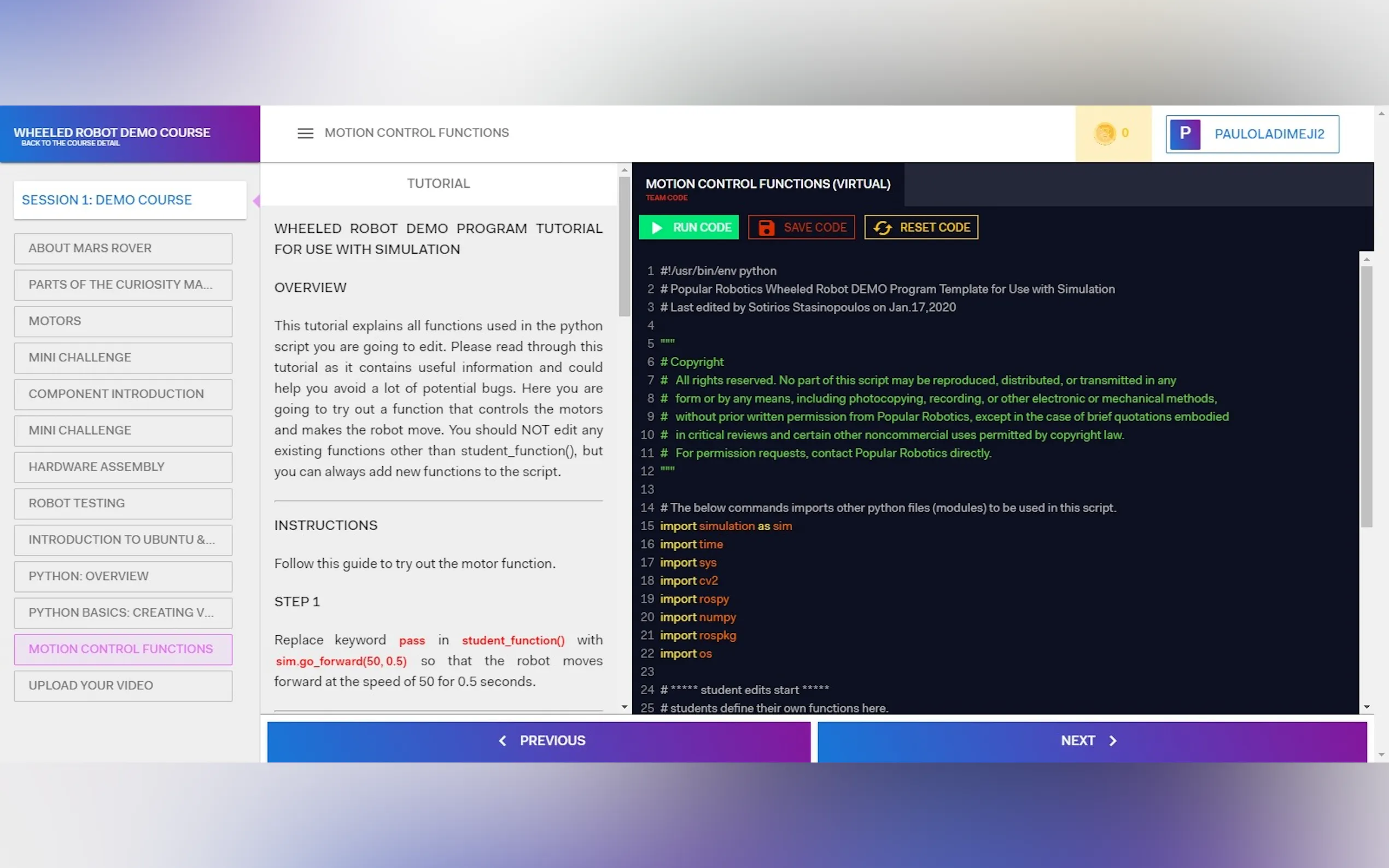
Task: Click code editor scroll down arrow
Action: click(1366, 707)
